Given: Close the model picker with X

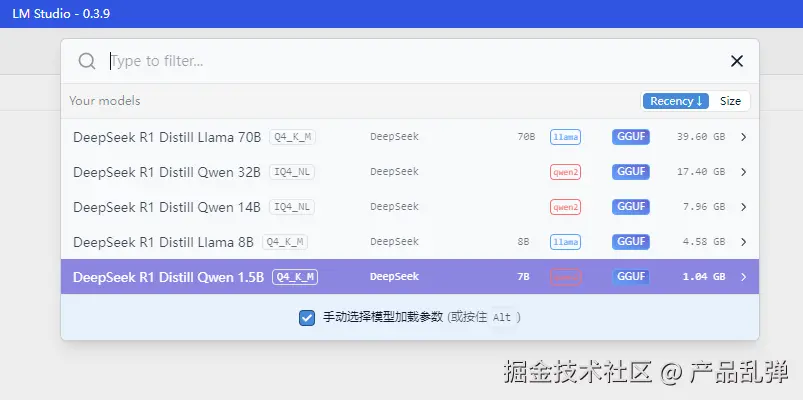Looking at the screenshot, I should [736, 61].
